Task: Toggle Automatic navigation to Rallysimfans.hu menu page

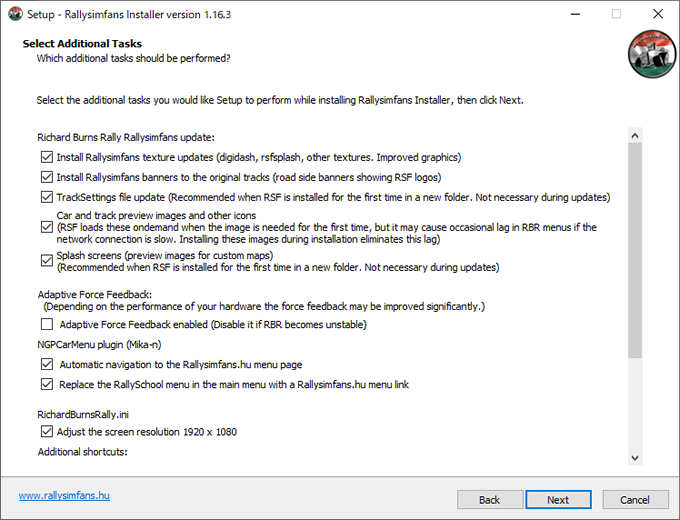Action: pos(47,364)
